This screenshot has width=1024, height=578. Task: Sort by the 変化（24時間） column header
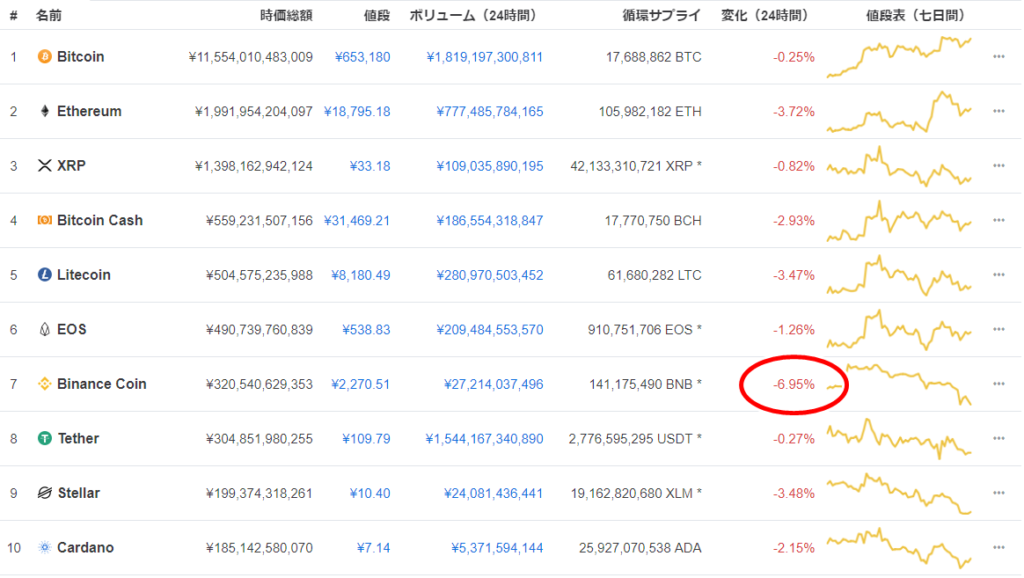765,15
